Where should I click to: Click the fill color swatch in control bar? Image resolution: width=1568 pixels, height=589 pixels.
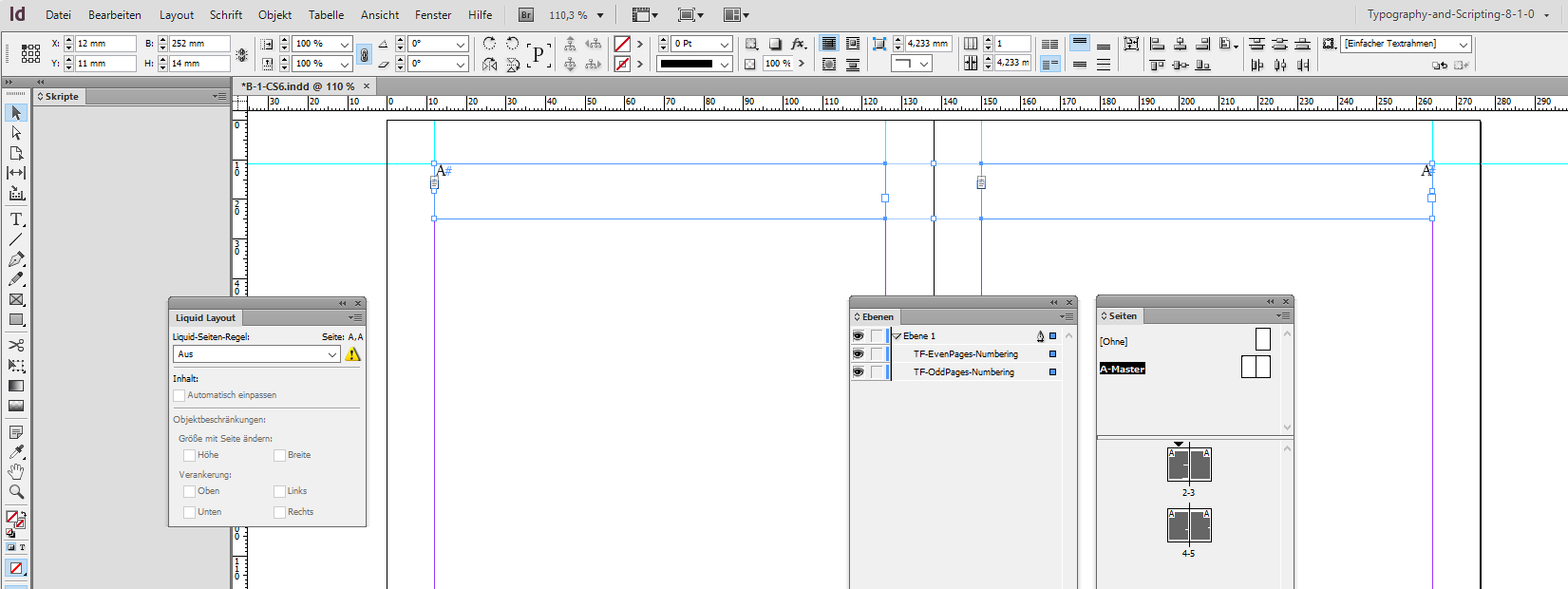tap(622, 44)
